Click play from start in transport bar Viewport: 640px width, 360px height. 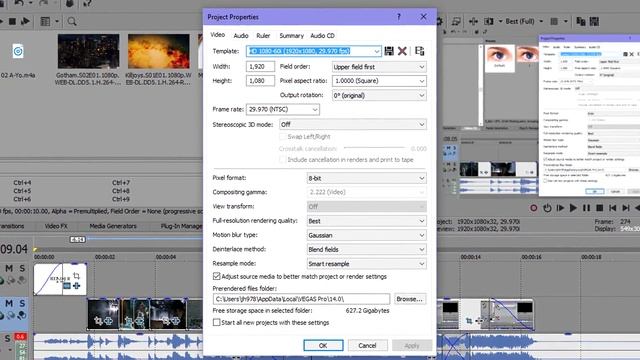560,208
